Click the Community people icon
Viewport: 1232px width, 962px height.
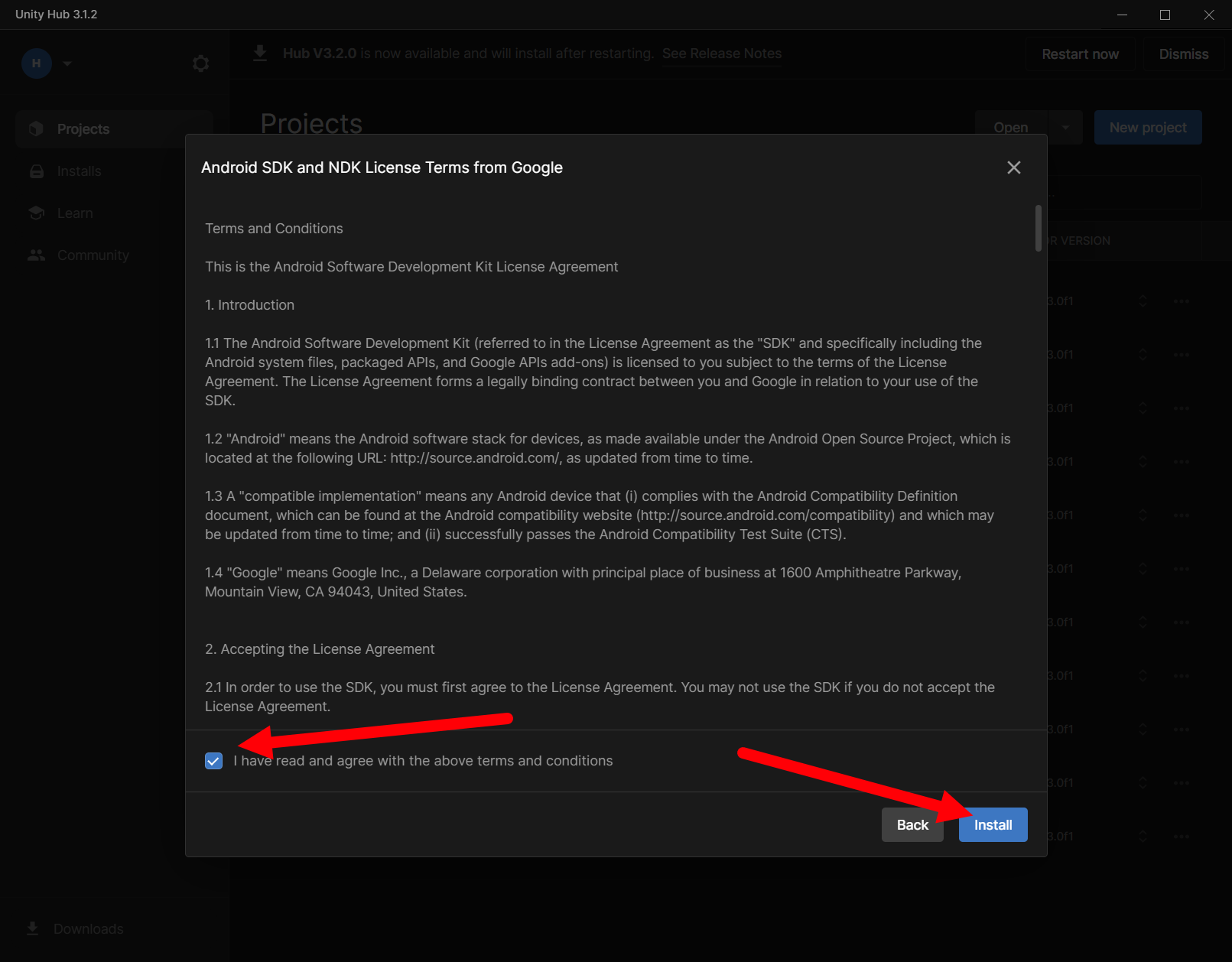pos(36,255)
